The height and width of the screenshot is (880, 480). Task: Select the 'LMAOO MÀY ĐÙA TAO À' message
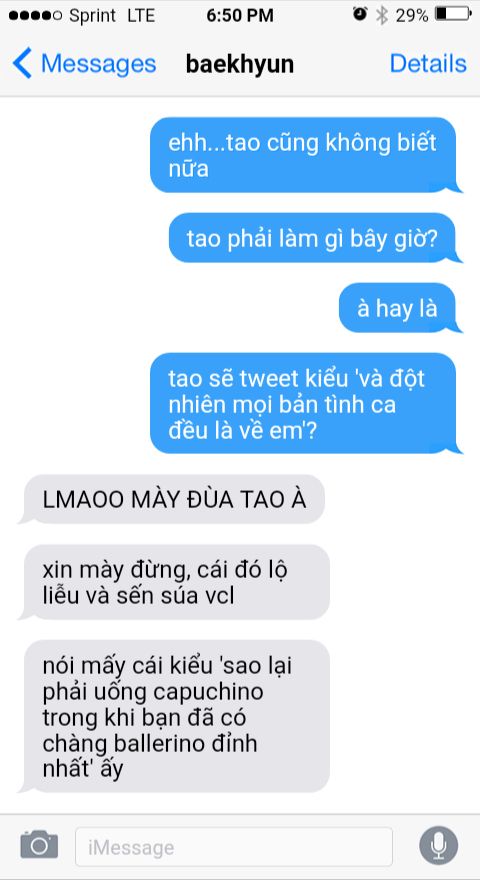(173, 499)
